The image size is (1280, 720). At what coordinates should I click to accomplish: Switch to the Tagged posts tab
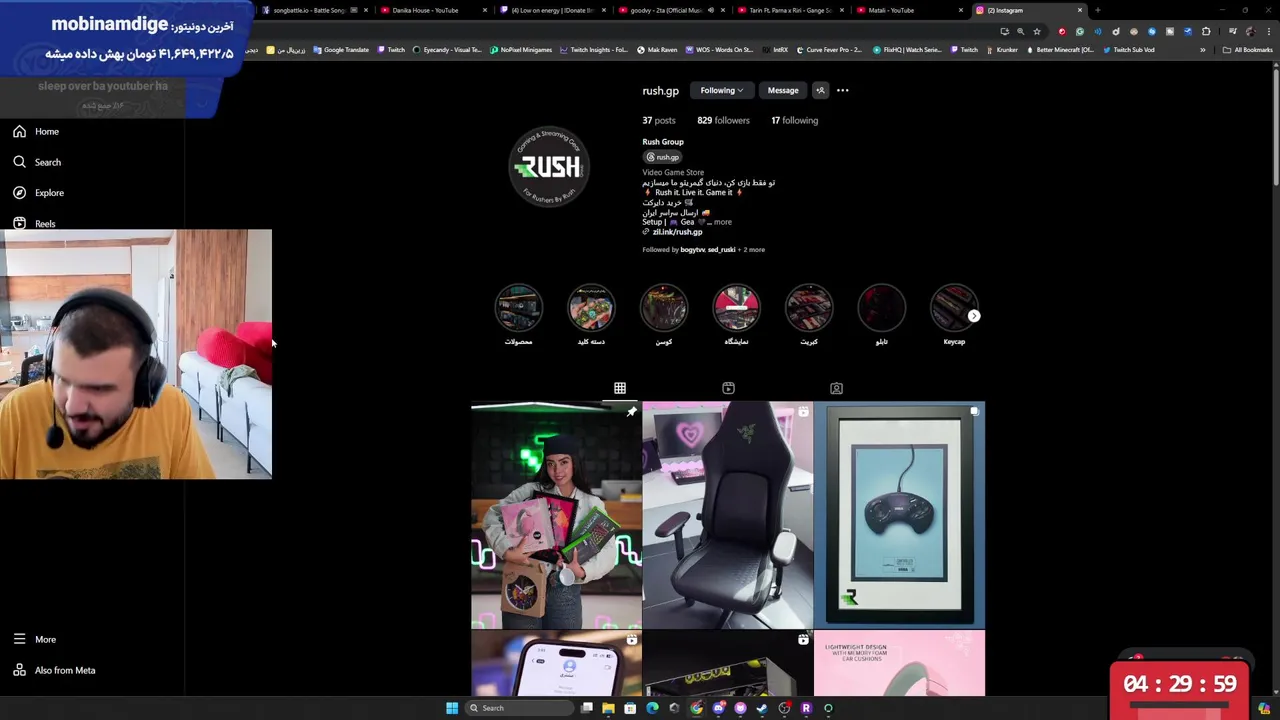(836, 388)
